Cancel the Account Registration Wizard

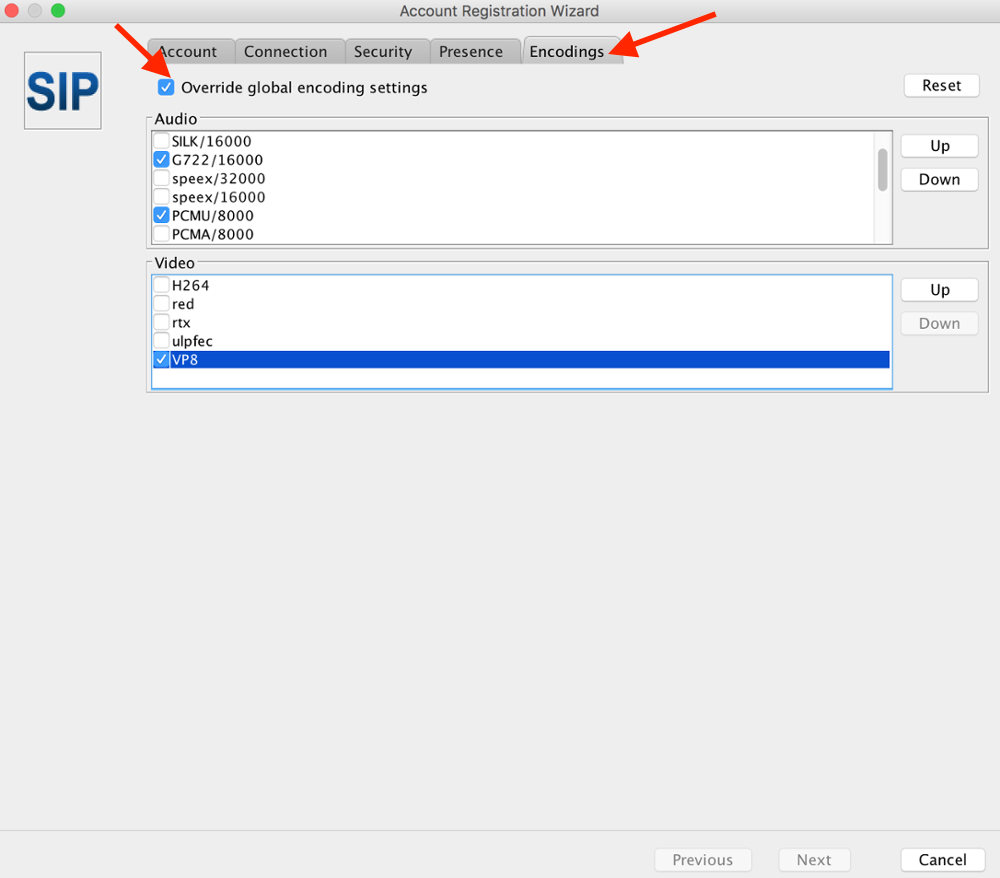tap(943, 860)
